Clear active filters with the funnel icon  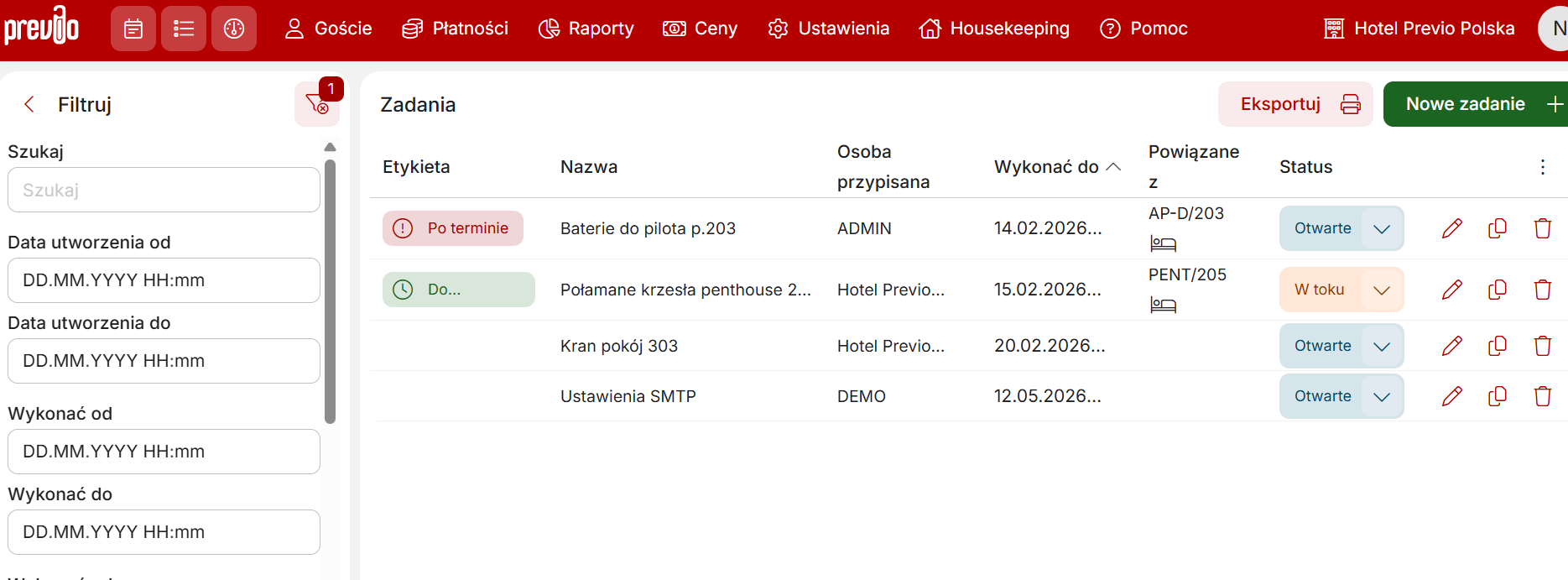(317, 104)
